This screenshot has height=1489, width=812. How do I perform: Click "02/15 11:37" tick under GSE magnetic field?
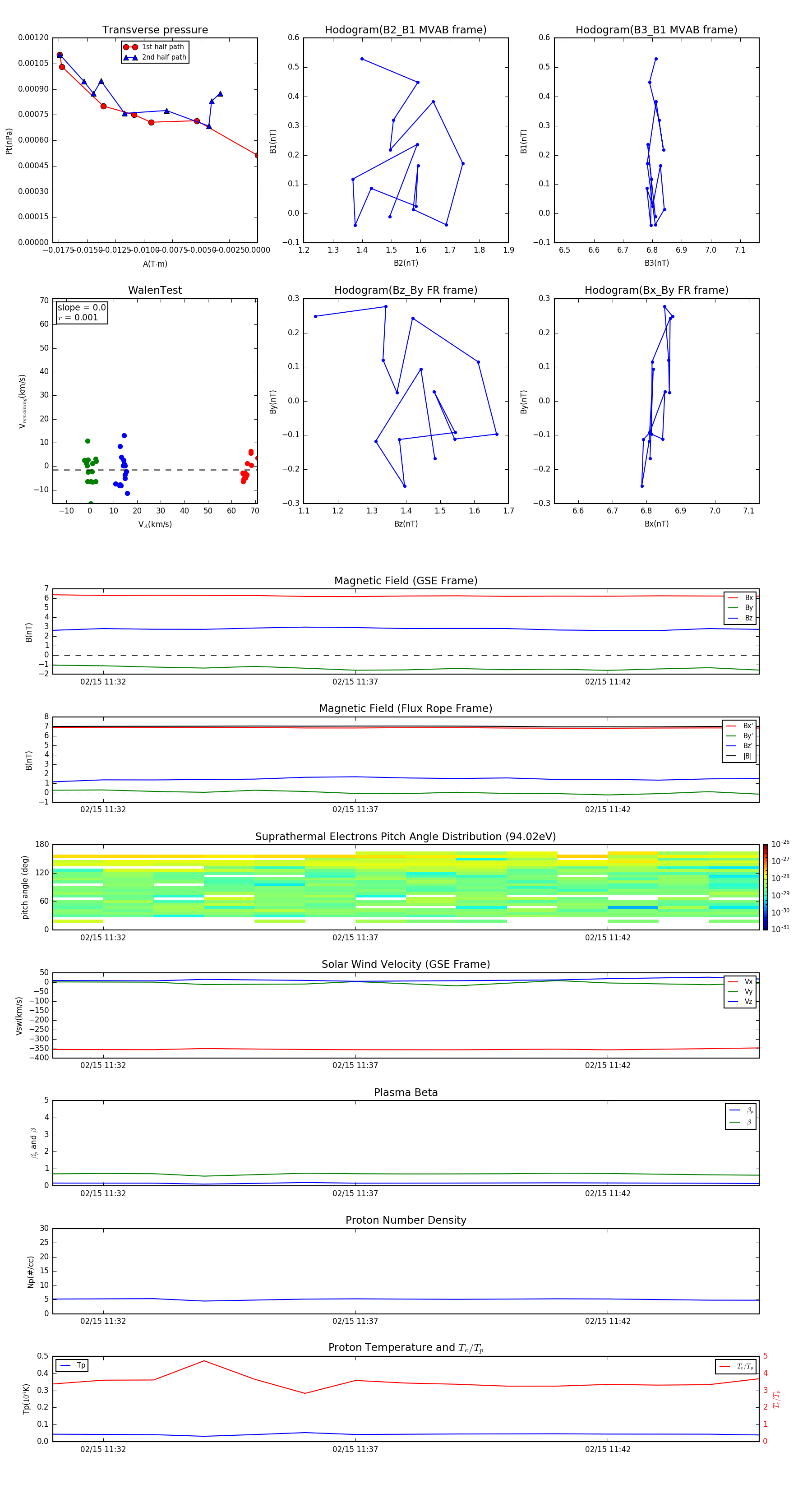pos(355,682)
